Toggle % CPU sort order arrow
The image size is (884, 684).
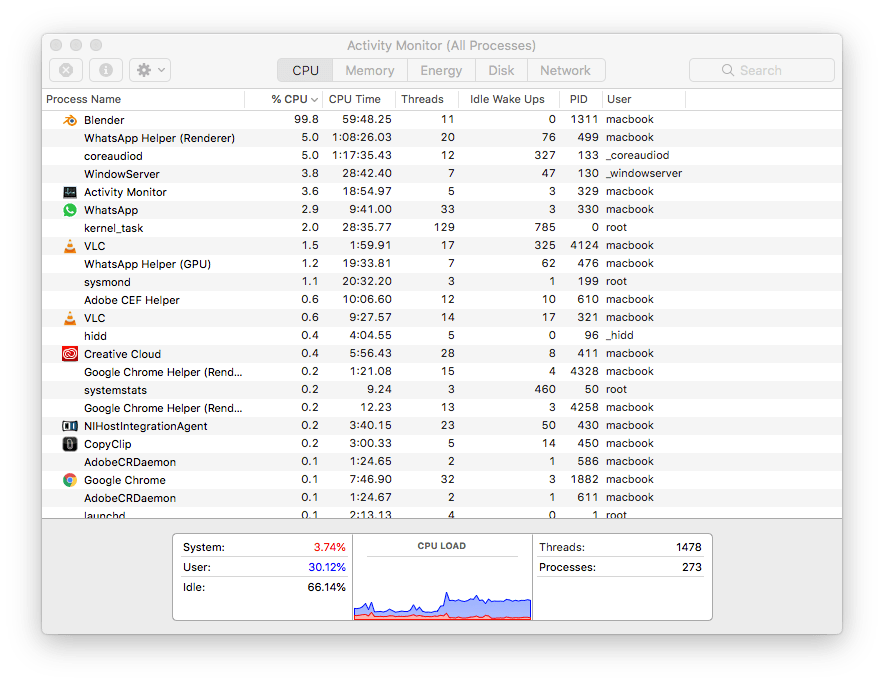[314, 100]
